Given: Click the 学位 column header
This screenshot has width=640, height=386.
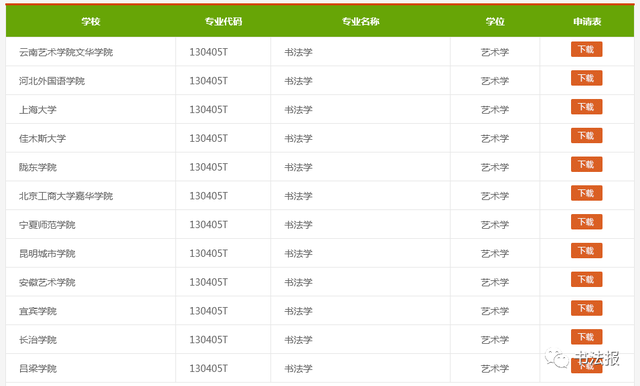Looking at the screenshot, I should click(x=495, y=21).
